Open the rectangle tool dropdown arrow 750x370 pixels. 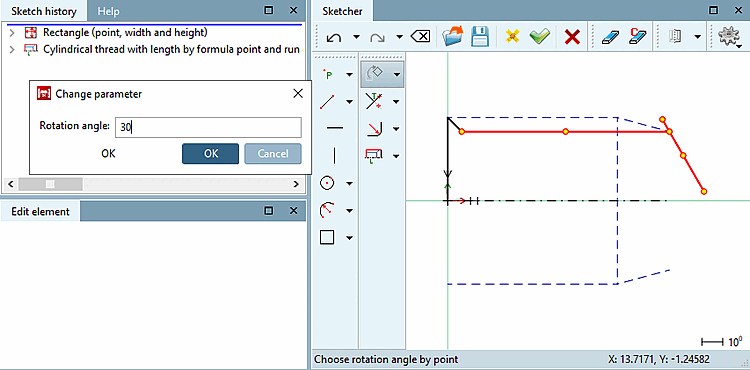click(349, 238)
